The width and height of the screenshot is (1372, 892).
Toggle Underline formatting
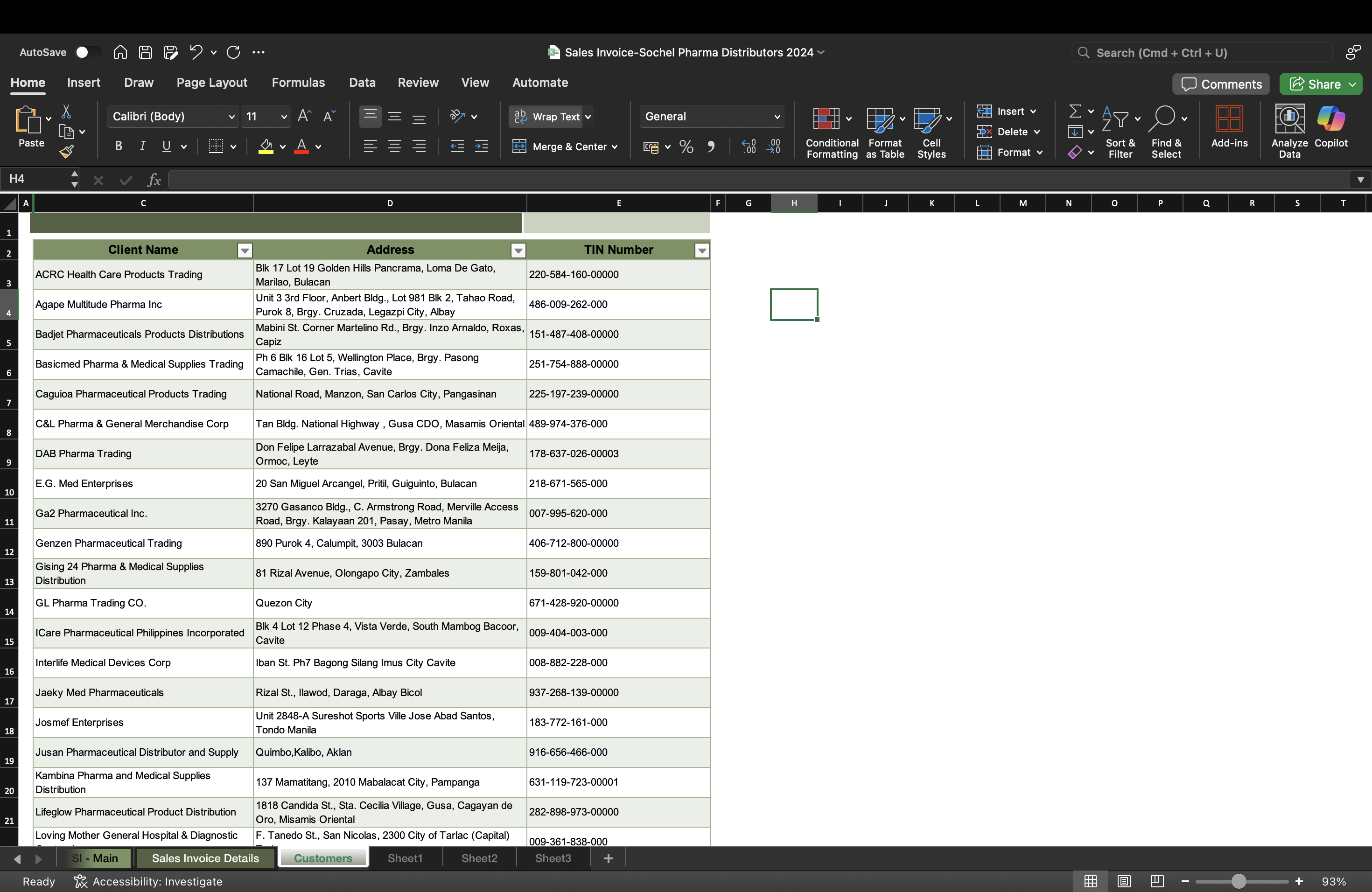click(167, 146)
